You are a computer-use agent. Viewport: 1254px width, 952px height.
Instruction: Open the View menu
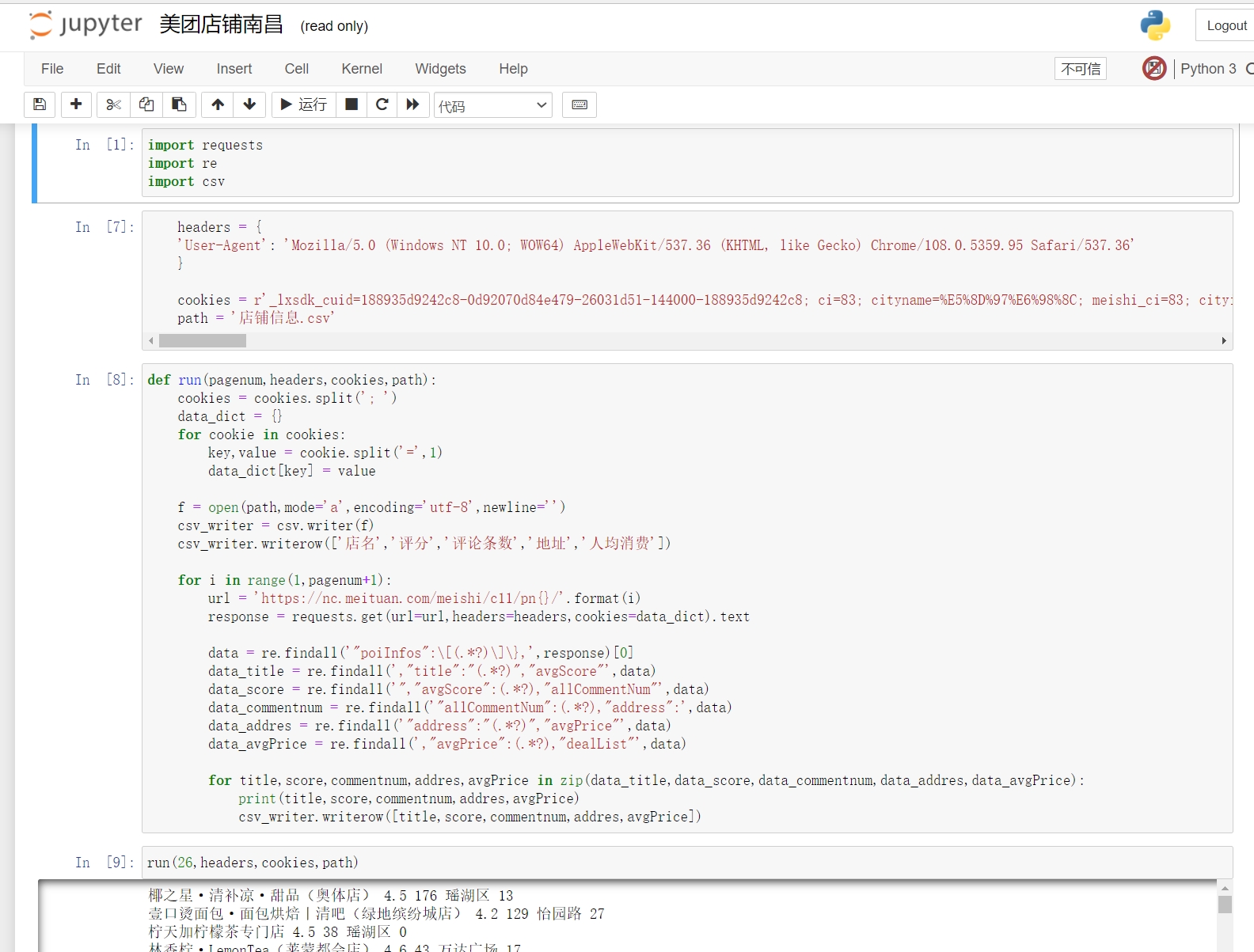click(169, 69)
